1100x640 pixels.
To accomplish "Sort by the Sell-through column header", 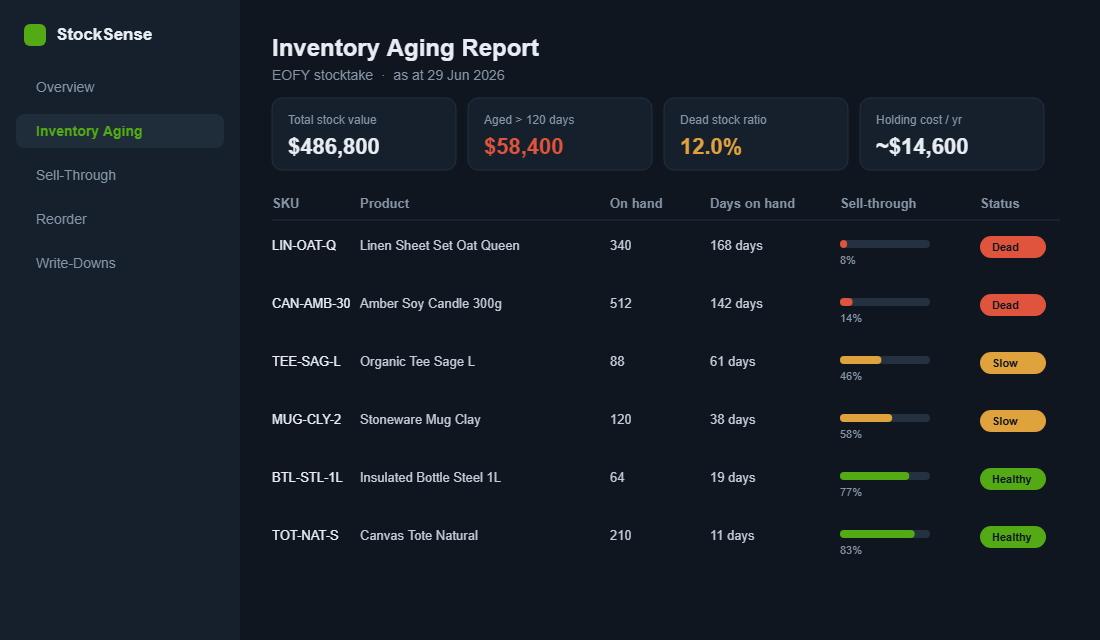I will point(878,204).
